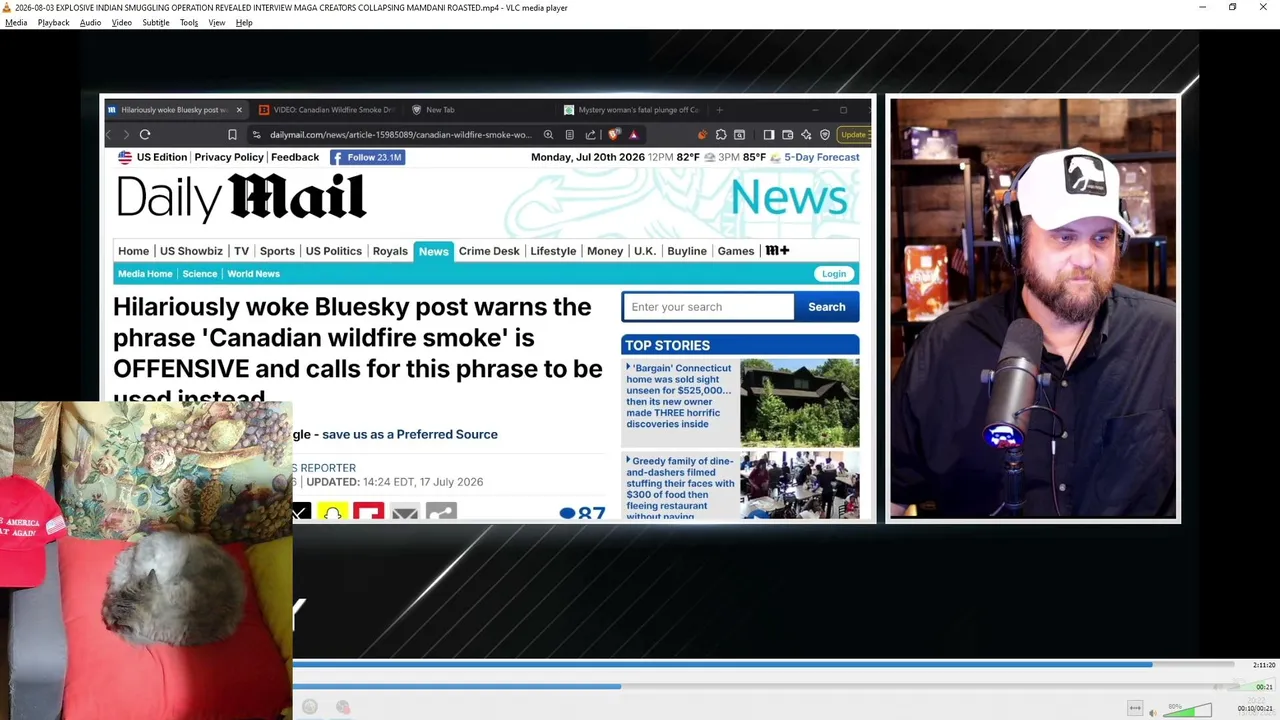Click the site settings icon beside the URL
Screen dimensions: 1280x720
click(x=256, y=135)
